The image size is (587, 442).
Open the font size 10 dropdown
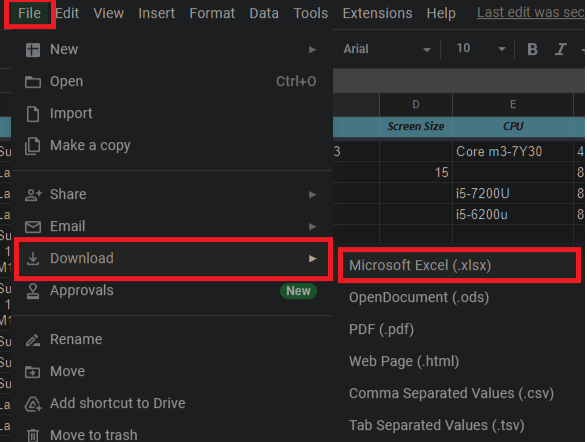[x=480, y=49]
